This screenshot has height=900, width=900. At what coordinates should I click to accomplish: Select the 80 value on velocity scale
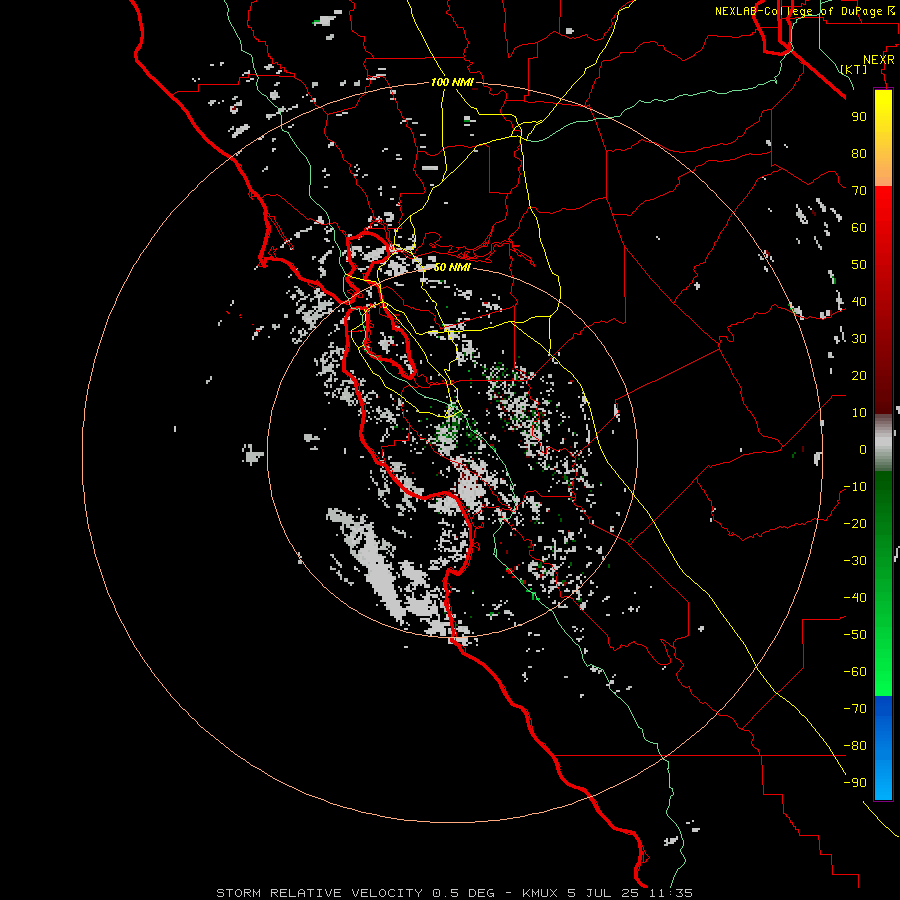(859, 153)
